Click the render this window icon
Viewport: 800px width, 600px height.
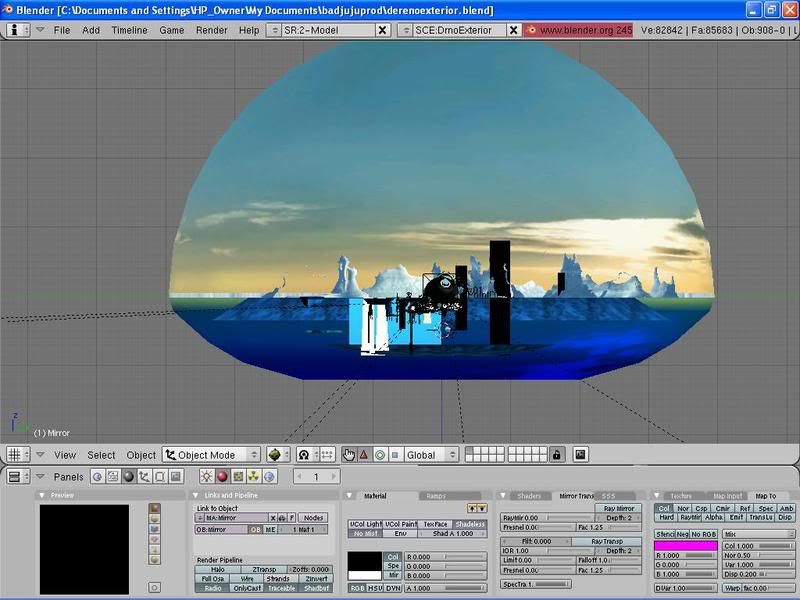[580, 455]
